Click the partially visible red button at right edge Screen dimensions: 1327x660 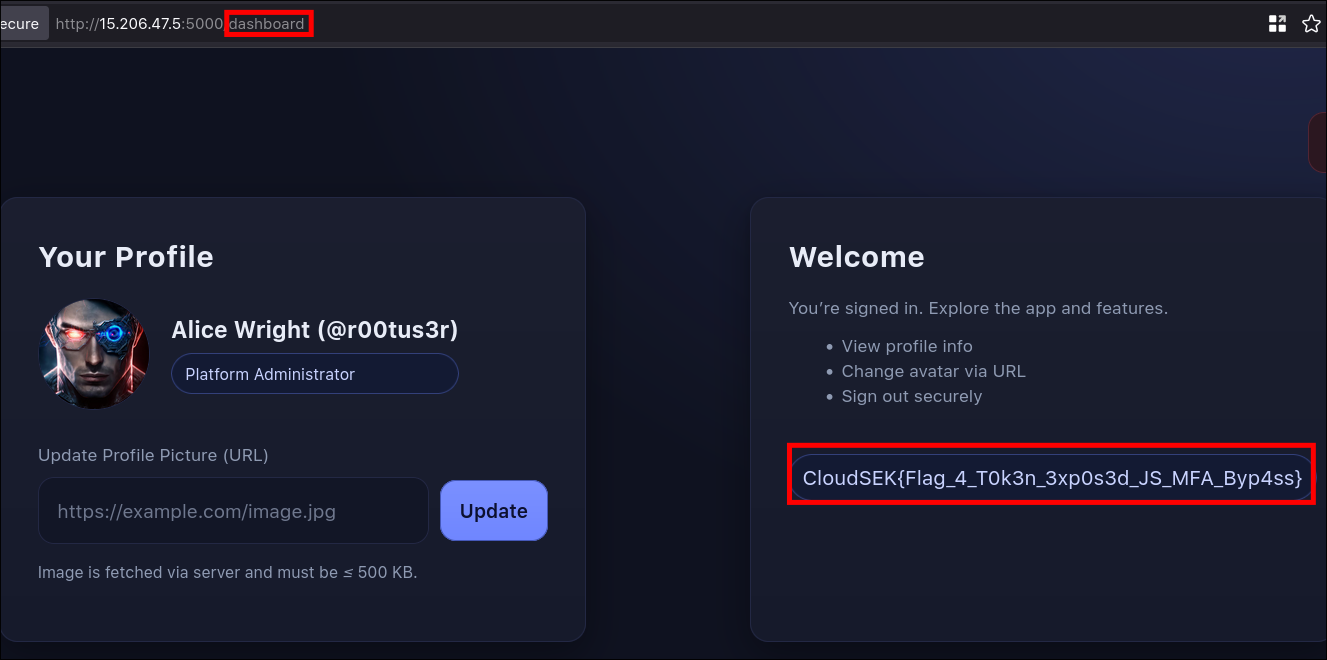tap(1317, 142)
